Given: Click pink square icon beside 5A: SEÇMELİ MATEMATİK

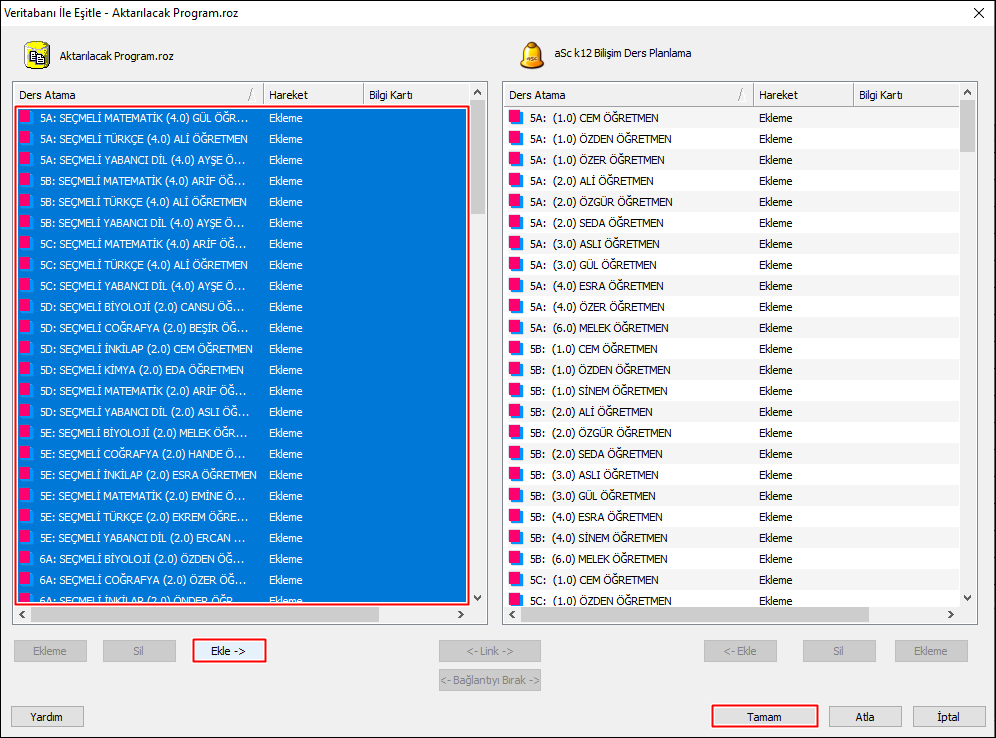Looking at the screenshot, I should coord(25,117).
